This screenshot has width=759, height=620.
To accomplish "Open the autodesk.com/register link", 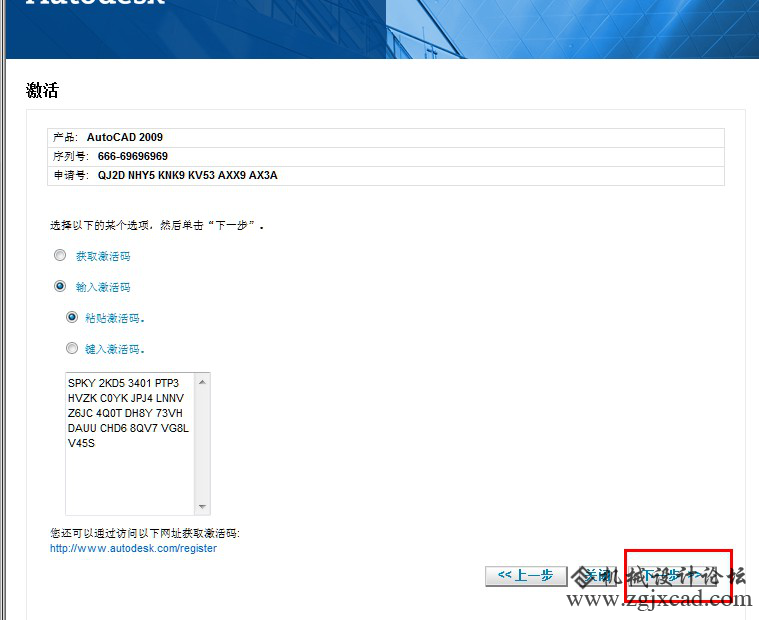I will [133, 548].
